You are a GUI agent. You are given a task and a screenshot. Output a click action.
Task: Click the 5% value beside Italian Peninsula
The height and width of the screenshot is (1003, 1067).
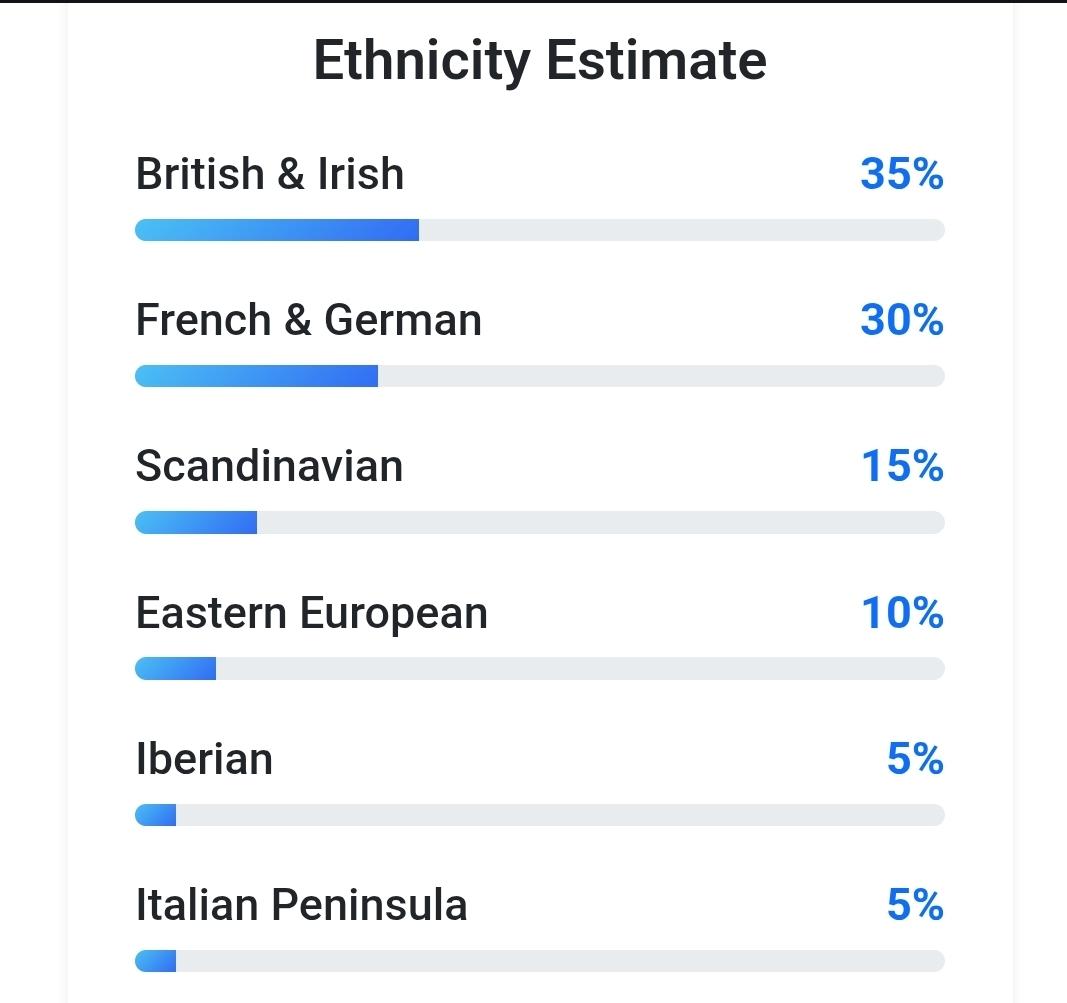pyautogui.click(x=914, y=905)
